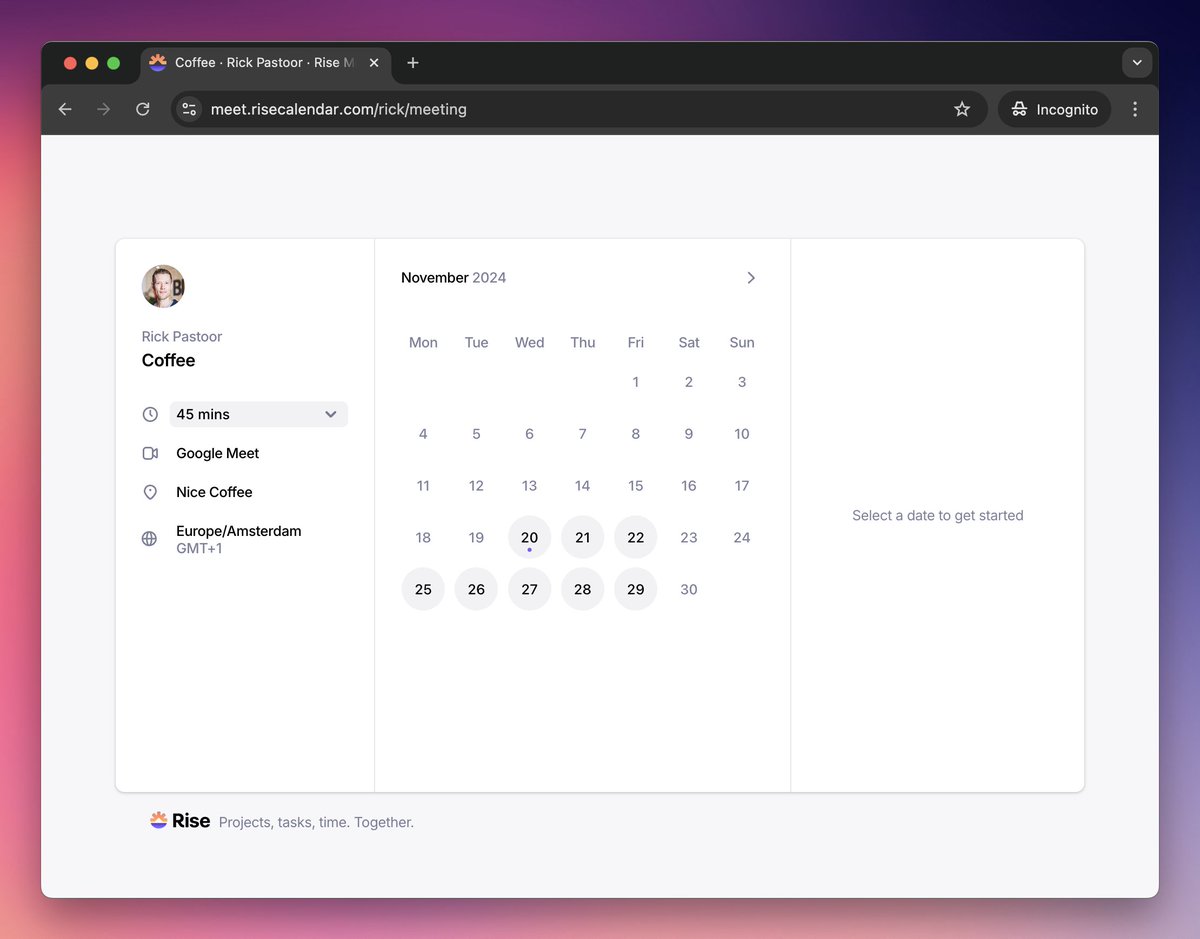The width and height of the screenshot is (1200, 939).
Task: Select November 22 on the calendar
Action: 636,537
